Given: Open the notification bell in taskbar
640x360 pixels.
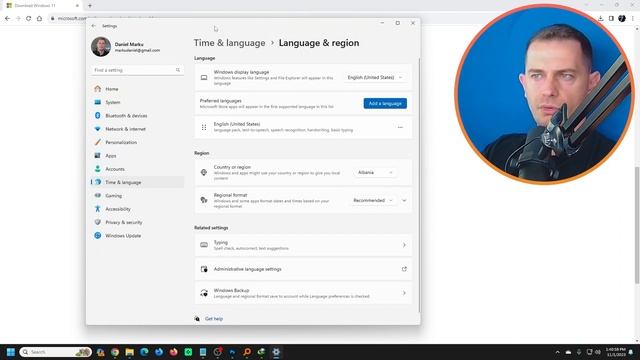Looking at the screenshot, I should point(631,352).
